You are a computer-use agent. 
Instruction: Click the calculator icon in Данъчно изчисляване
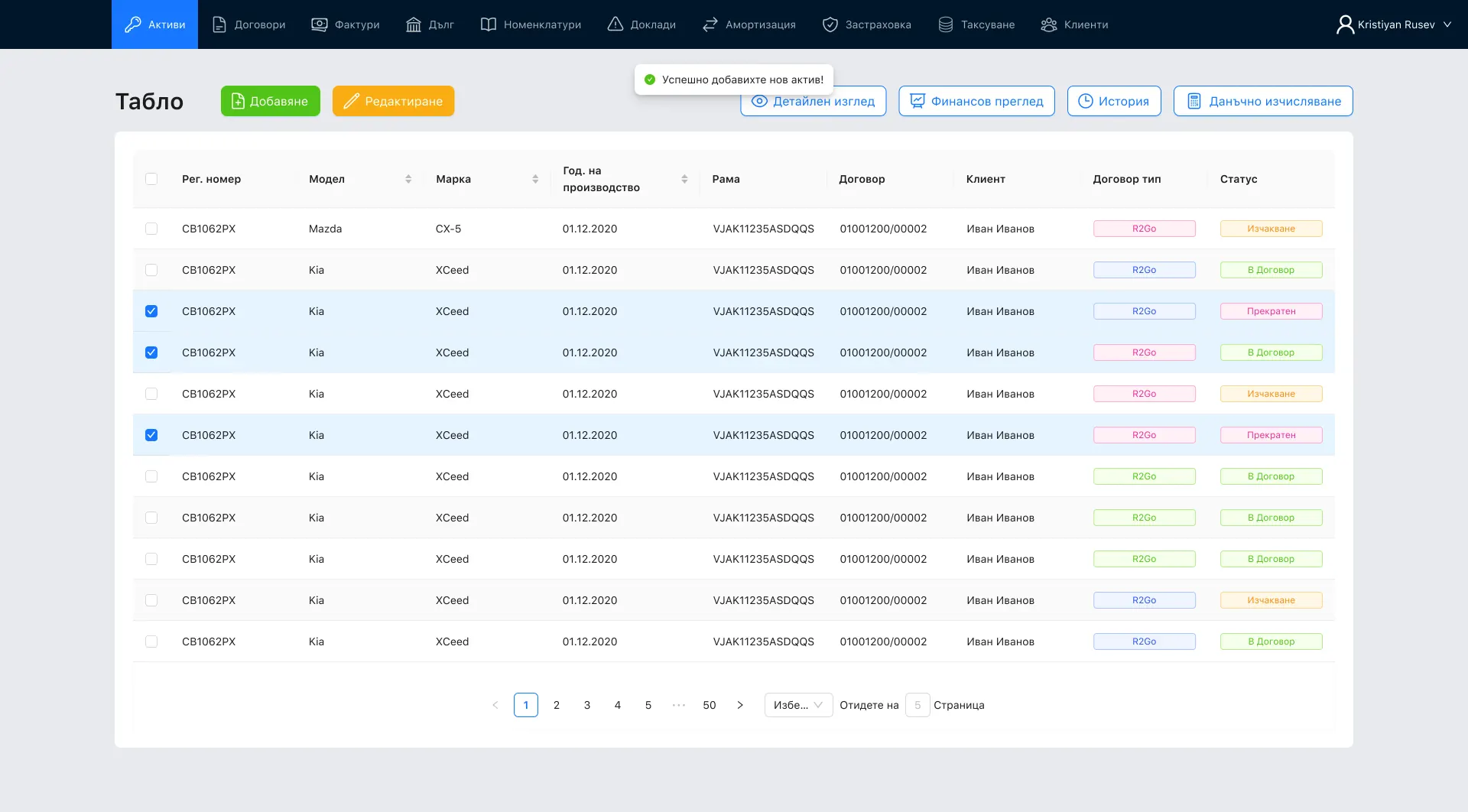[1194, 101]
